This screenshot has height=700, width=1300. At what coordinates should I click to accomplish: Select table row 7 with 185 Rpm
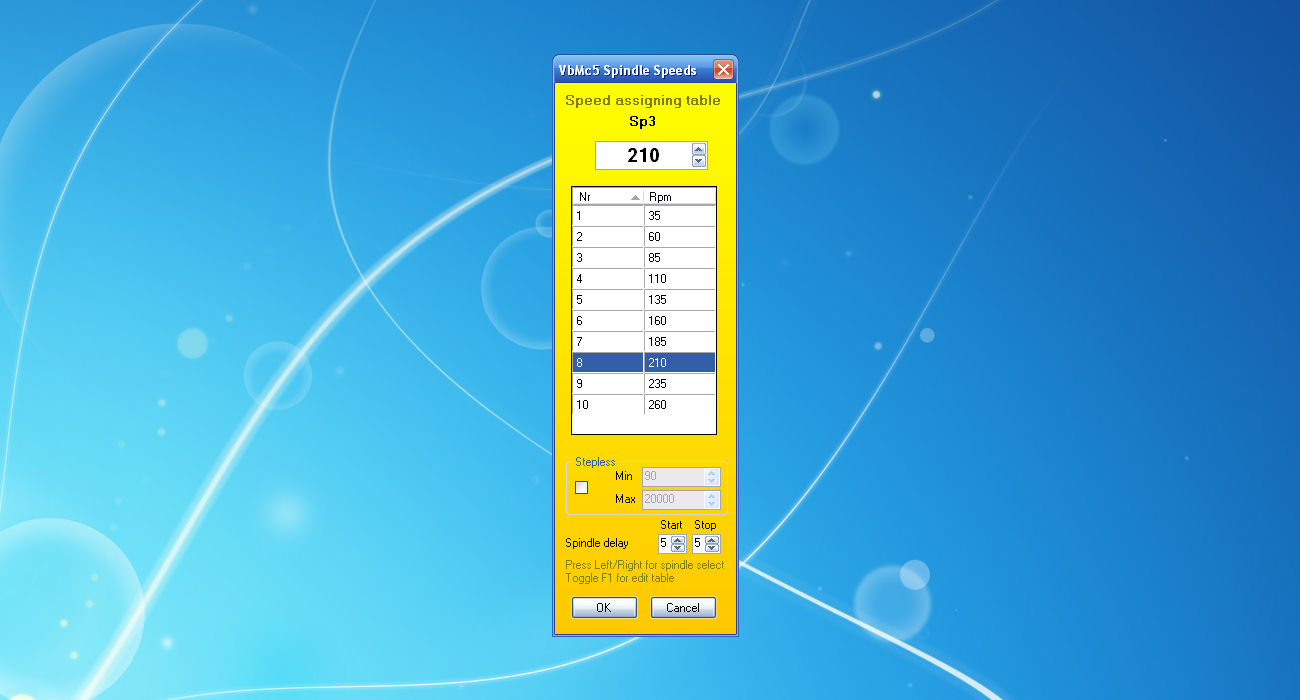(643, 342)
